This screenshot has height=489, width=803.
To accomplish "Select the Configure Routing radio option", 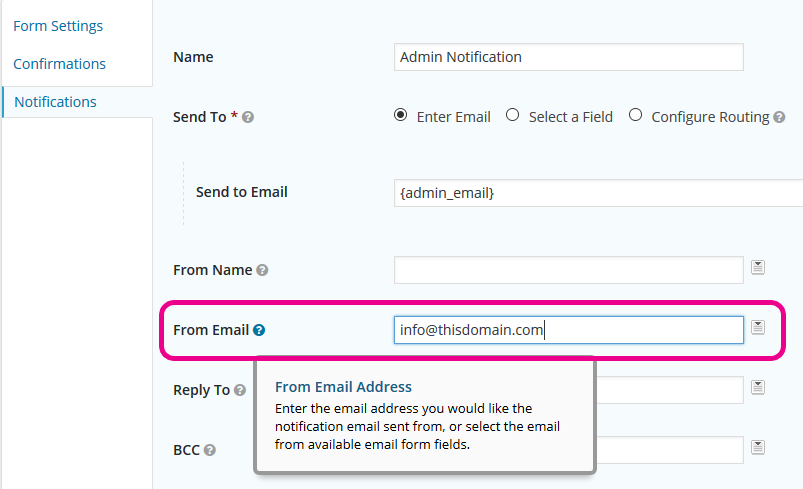I will 636,115.
